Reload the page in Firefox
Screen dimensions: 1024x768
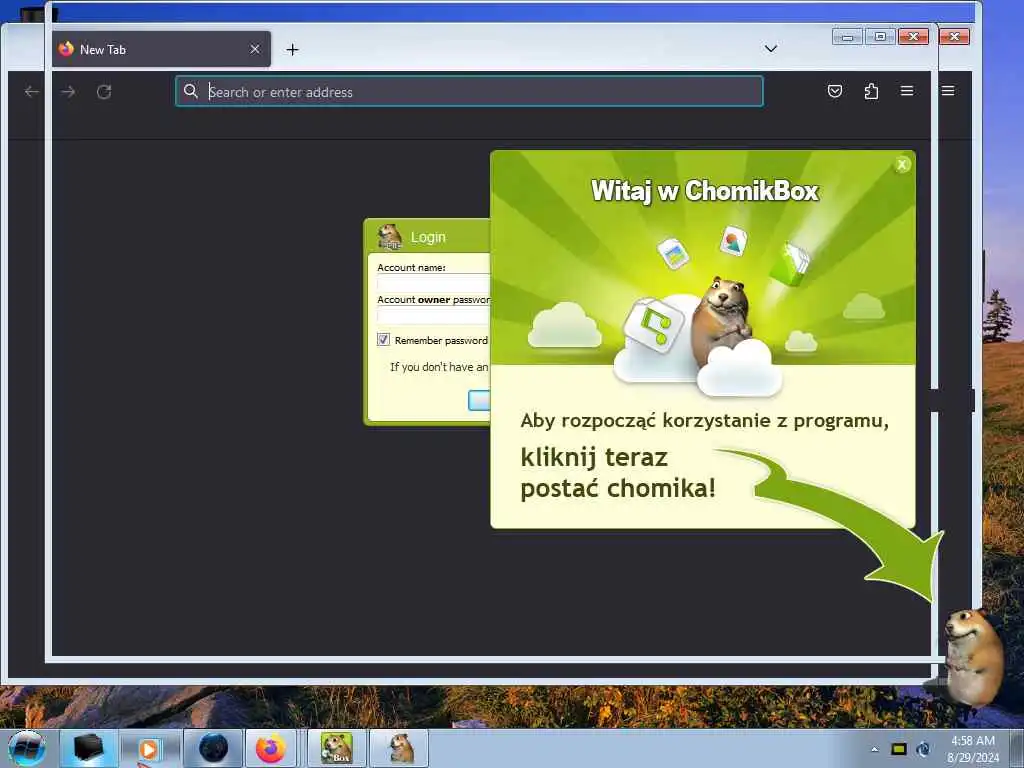[x=104, y=91]
